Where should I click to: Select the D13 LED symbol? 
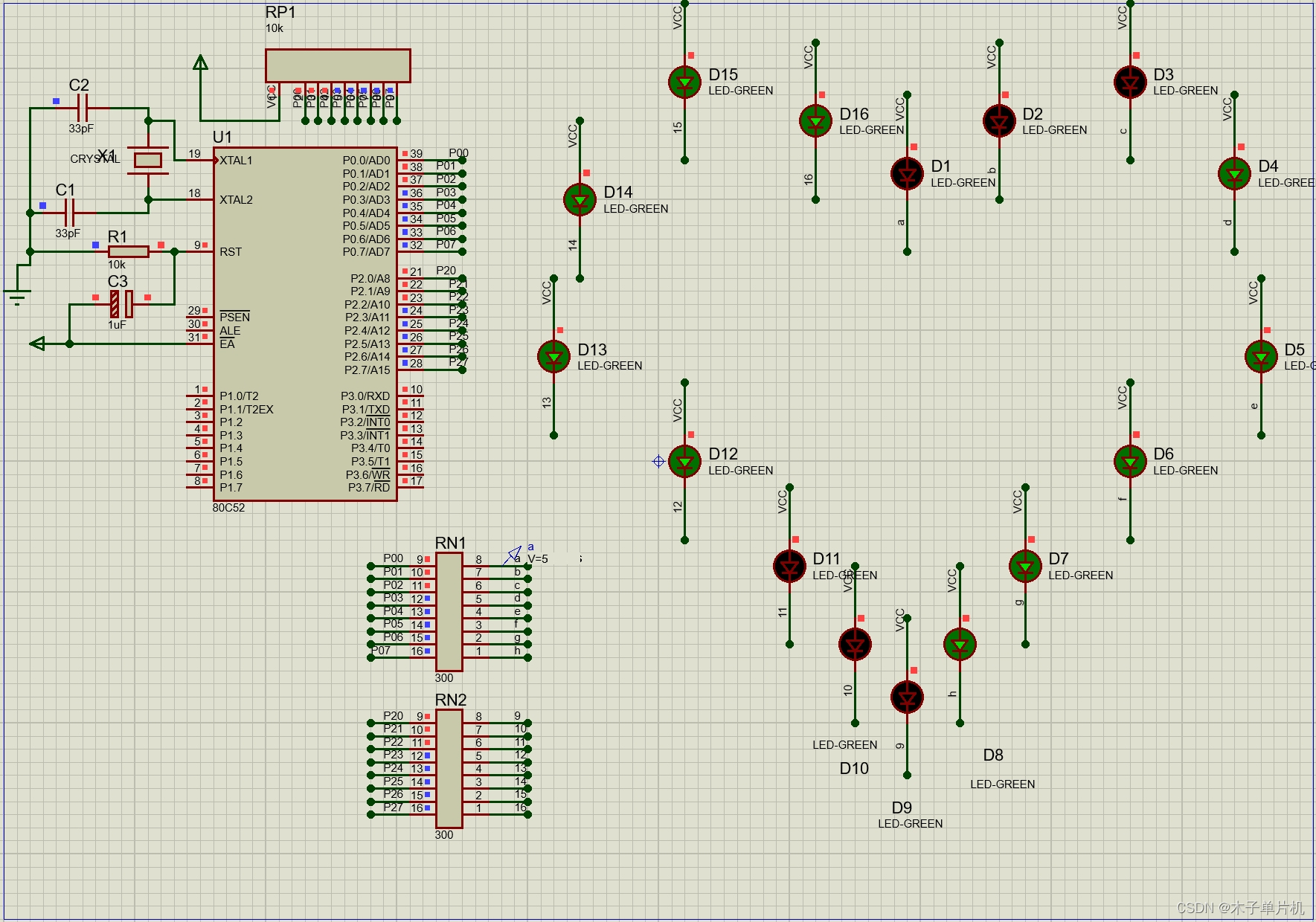click(553, 357)
